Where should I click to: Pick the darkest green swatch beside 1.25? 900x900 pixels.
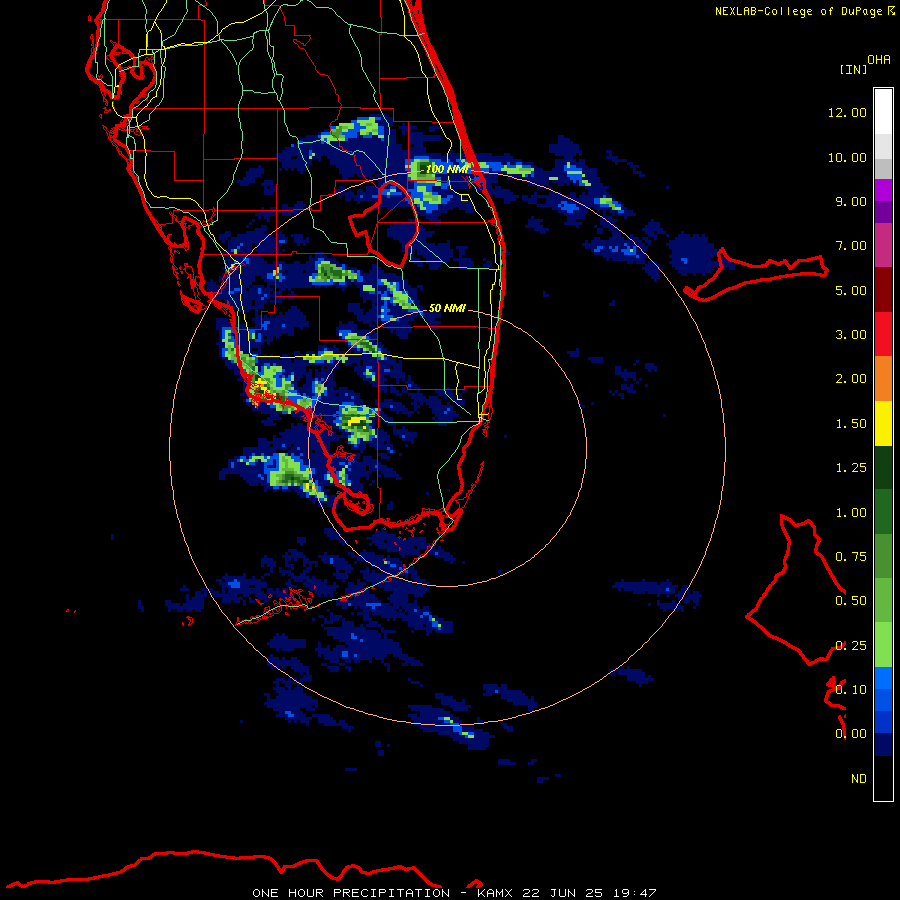click(883, 467)
